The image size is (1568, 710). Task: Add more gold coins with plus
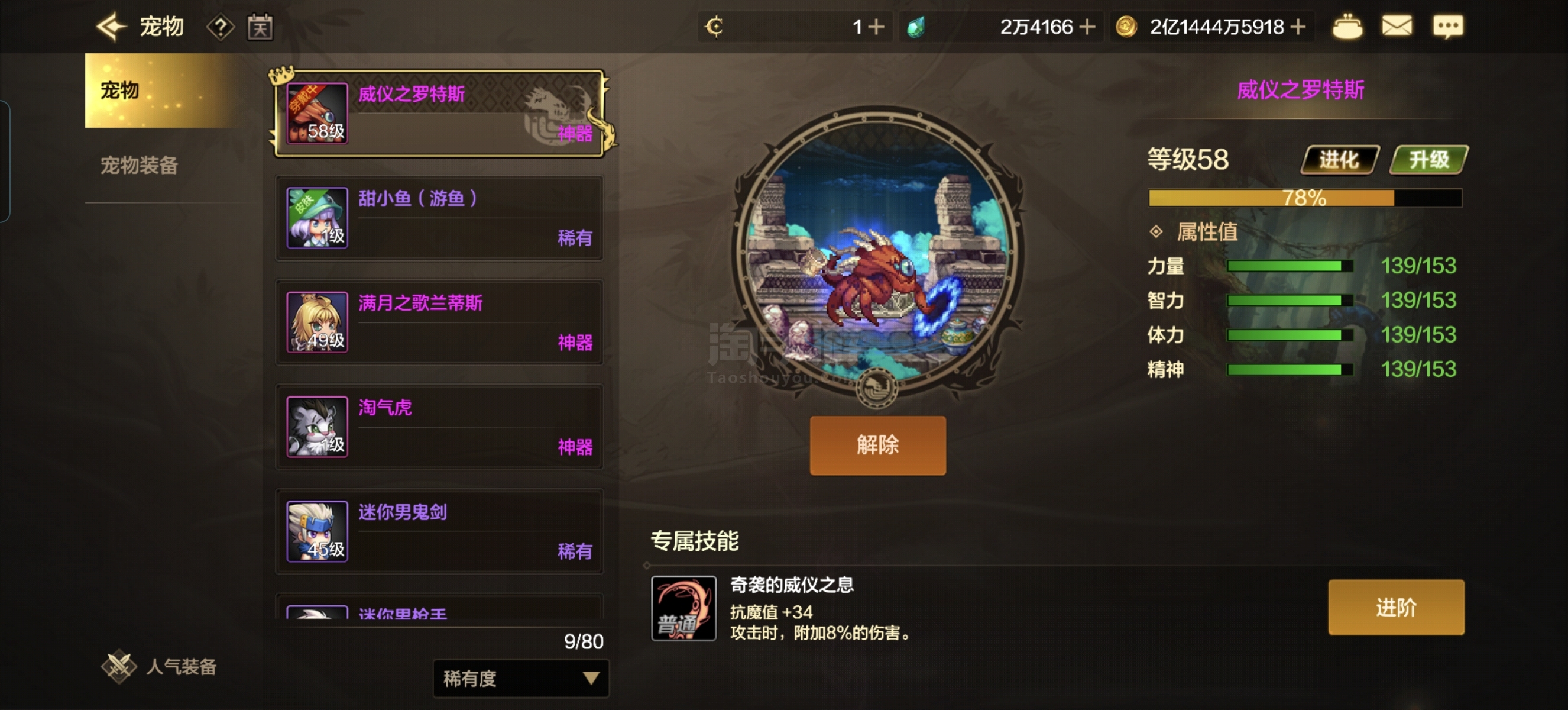[x=1298, y=27]
